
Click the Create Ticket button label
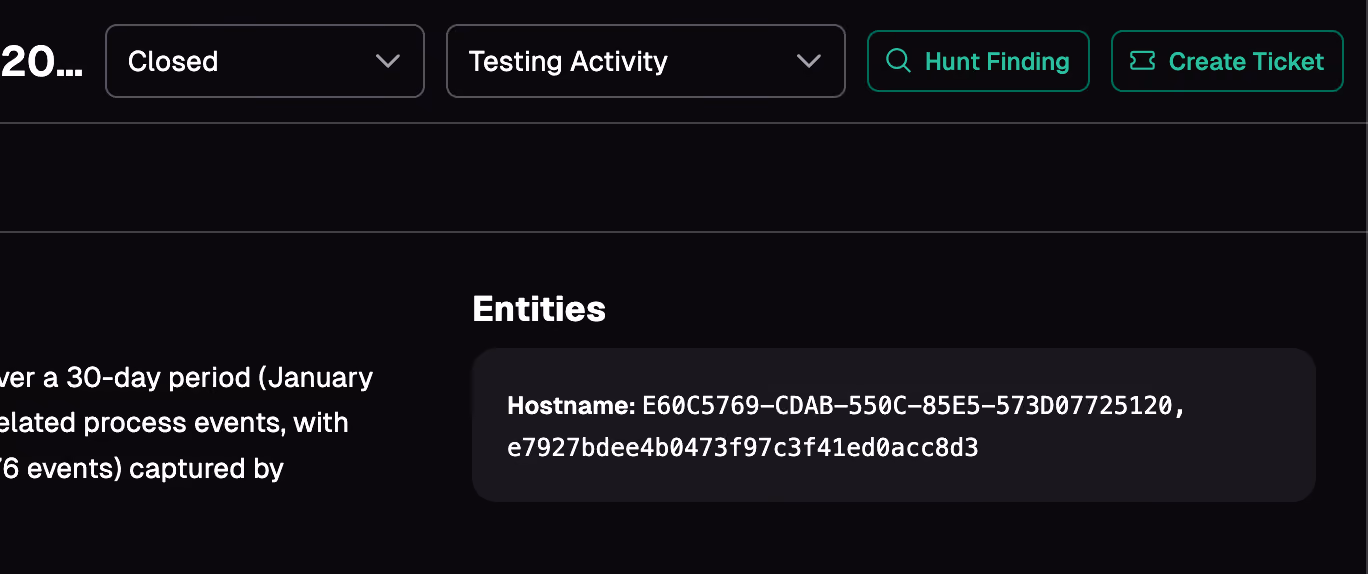(1246, 61)
